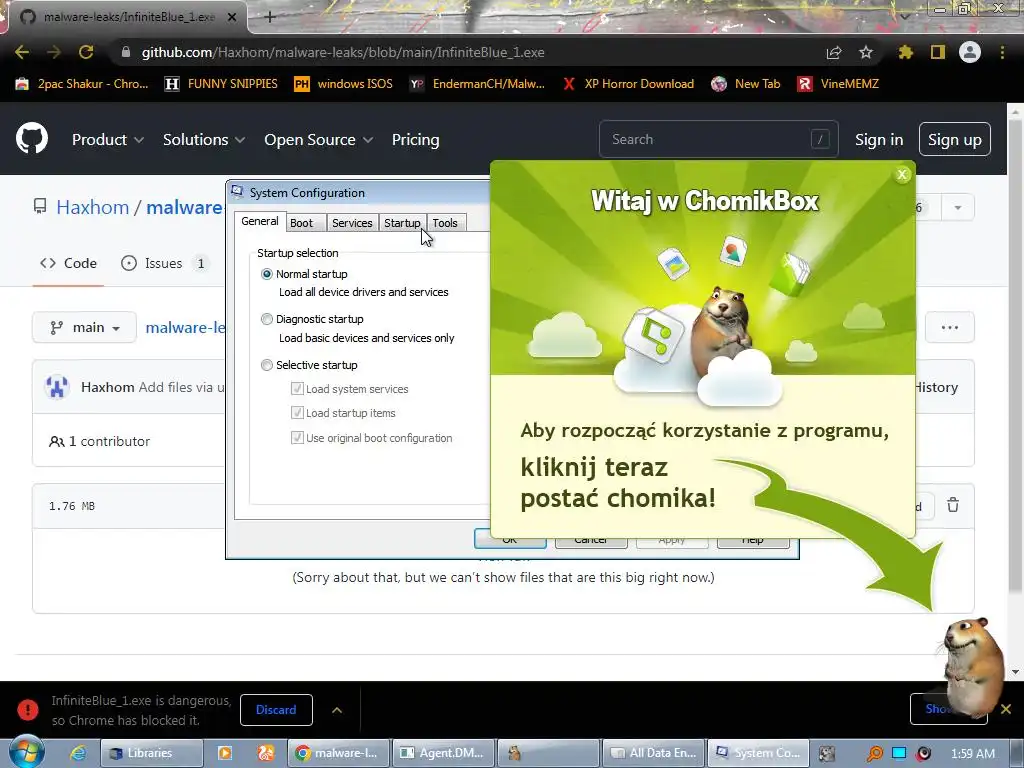Click the GitHub logo icon
The height and width of the screenshot is (768, 1024).
coord(32,138)
